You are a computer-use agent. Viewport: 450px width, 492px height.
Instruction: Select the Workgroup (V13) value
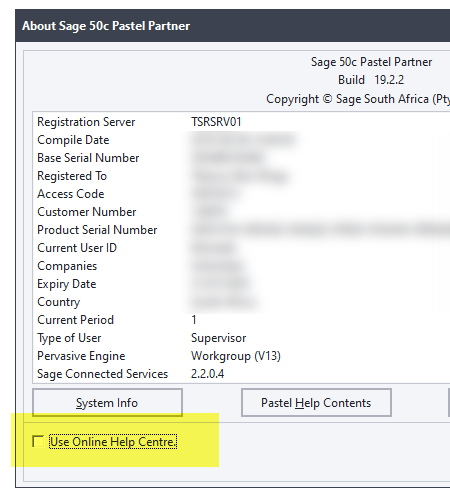[236, 356]
